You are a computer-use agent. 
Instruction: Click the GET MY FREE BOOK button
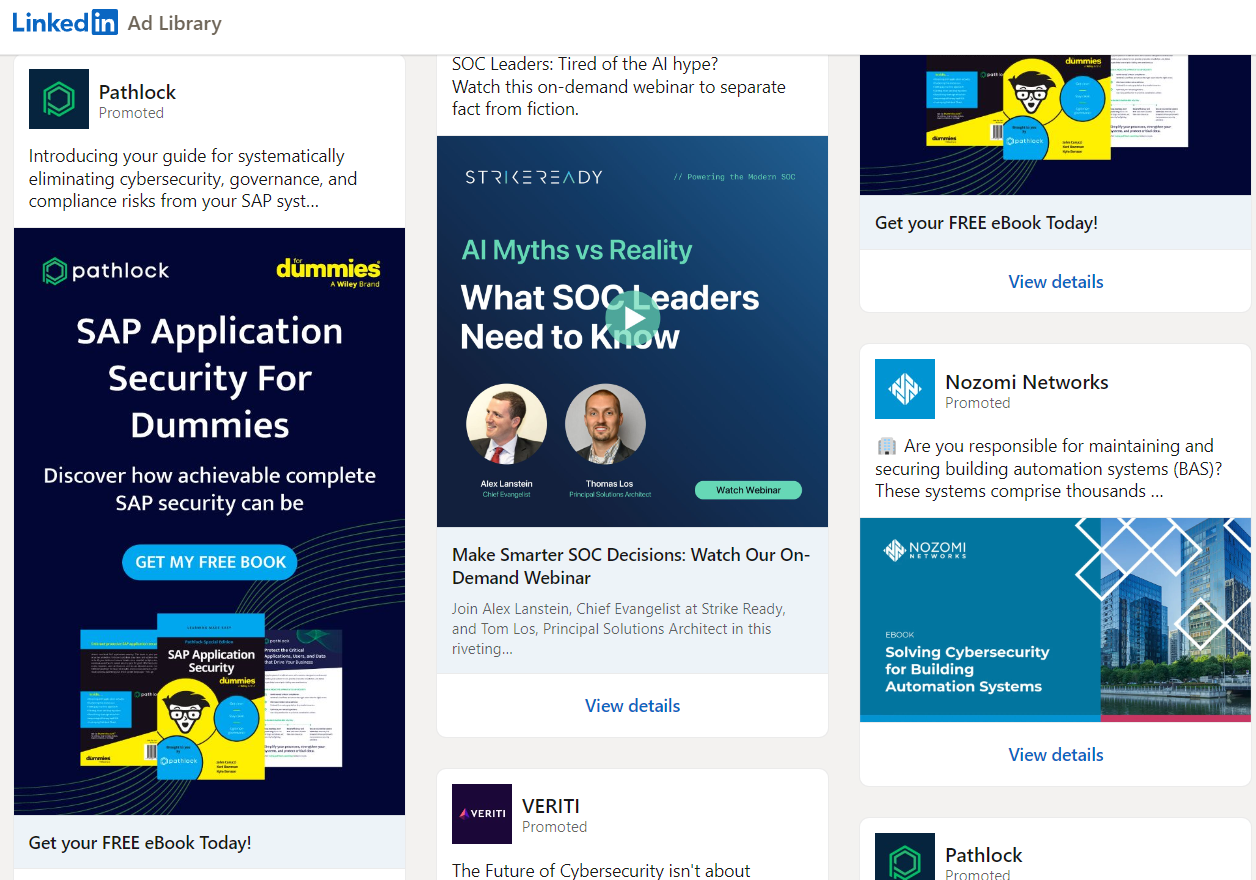coord(209,562)
